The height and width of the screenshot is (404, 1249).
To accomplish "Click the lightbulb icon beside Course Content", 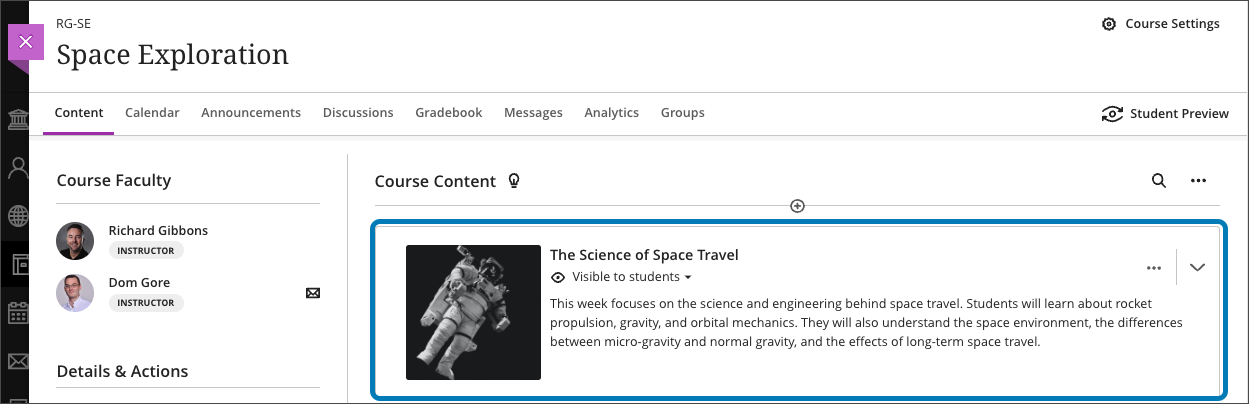I will click(515, 181).
